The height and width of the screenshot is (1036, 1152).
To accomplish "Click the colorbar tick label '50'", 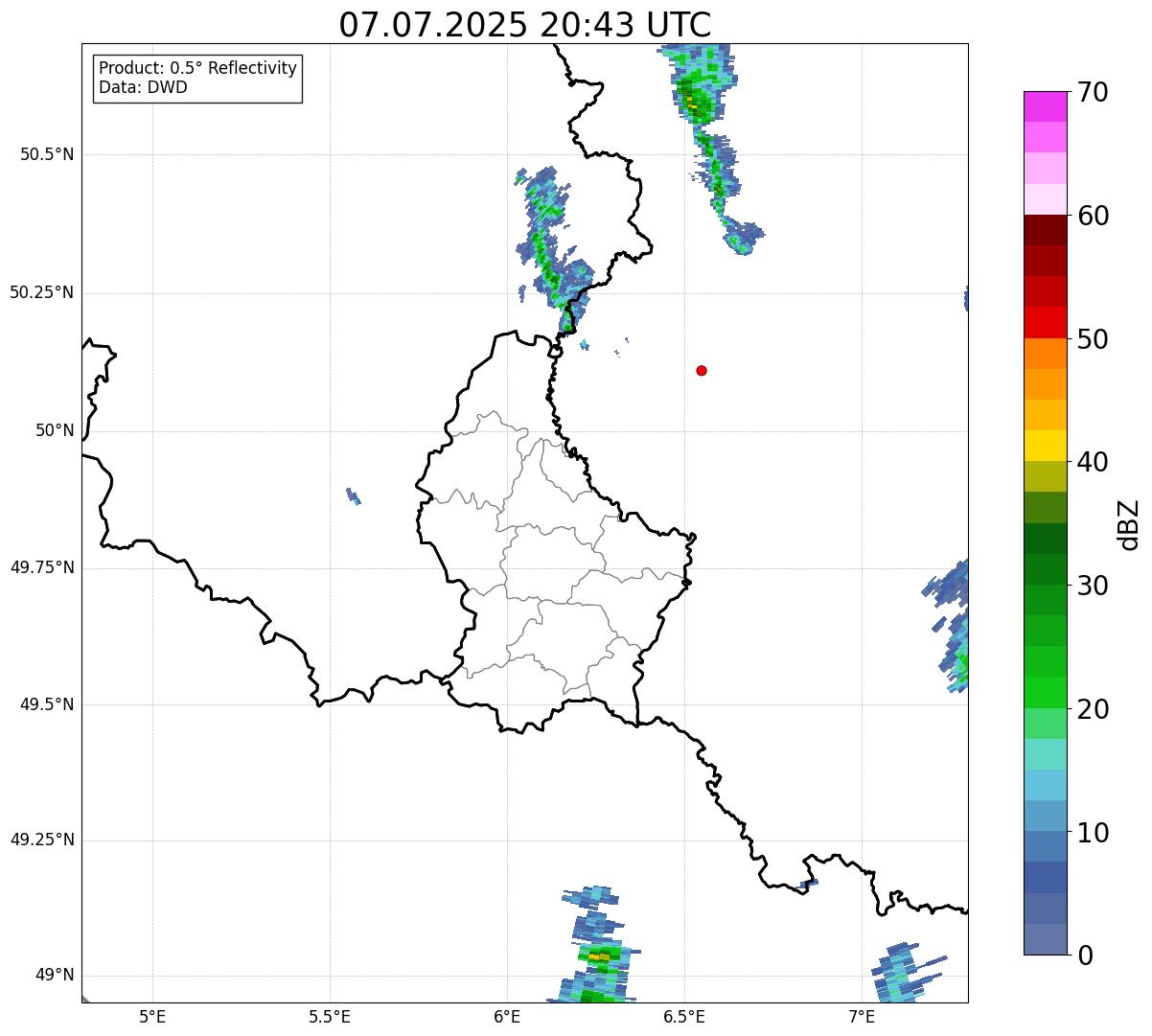I will click(1094, 339).
